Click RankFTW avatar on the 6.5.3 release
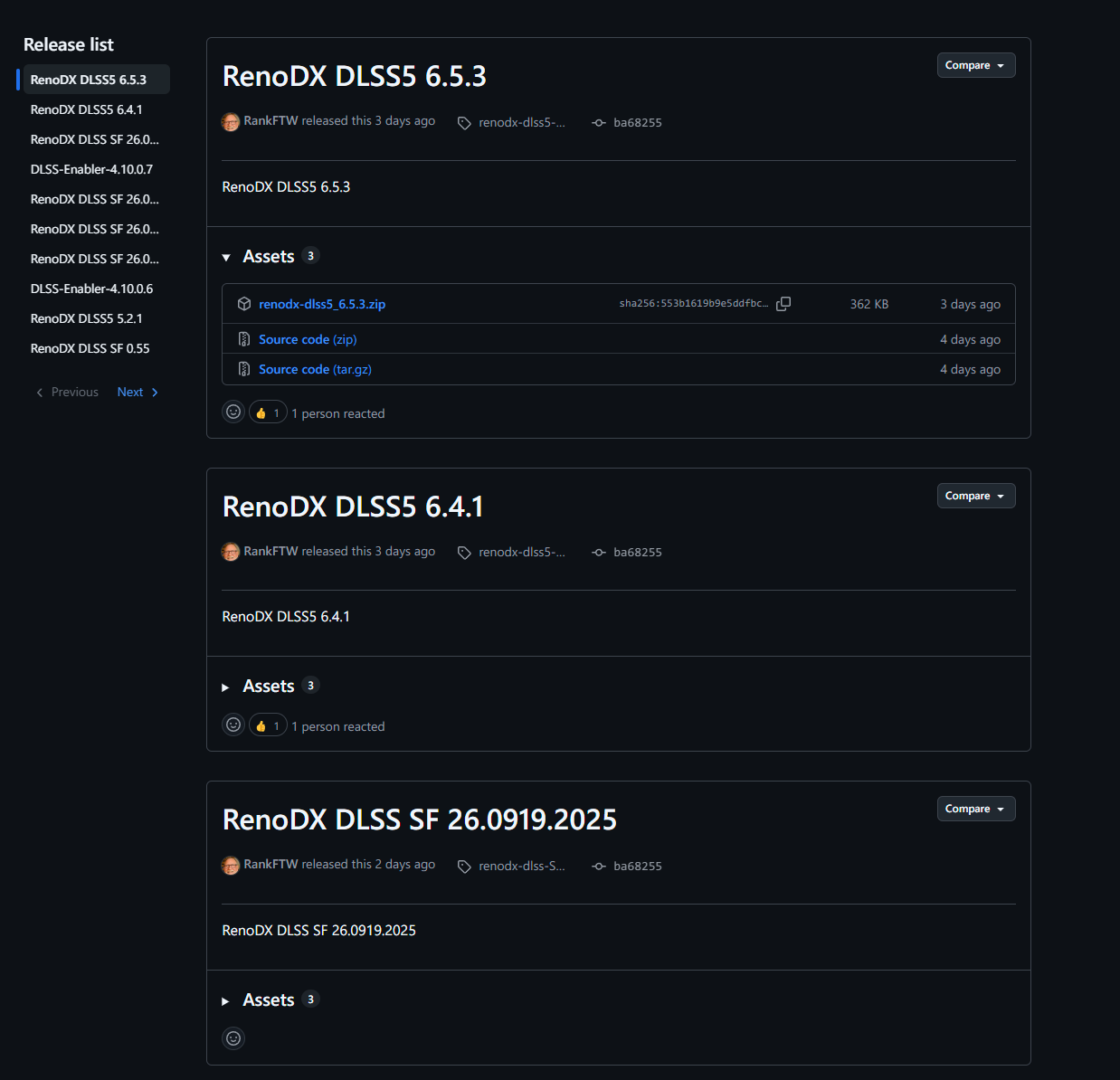This screenshot has height=1080, width=1120. (x=231, y=121)
